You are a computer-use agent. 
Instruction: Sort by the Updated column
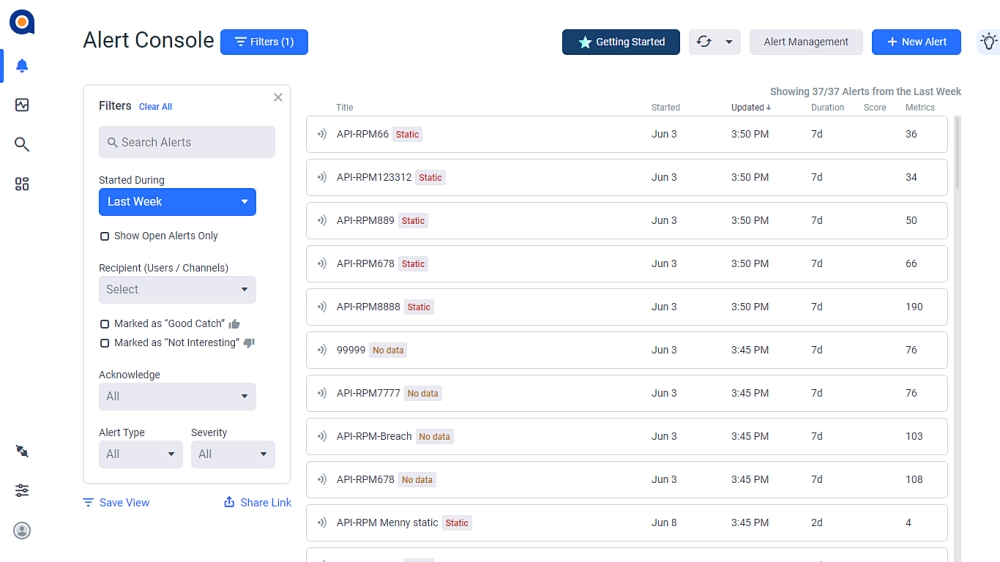click(x=751, y=107)
